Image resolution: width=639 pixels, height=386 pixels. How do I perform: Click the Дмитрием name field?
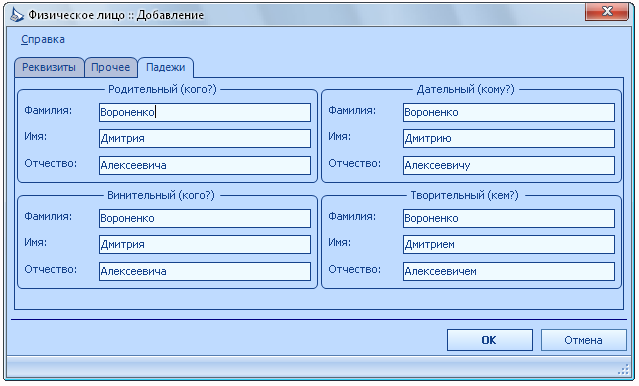pos(509,245)
